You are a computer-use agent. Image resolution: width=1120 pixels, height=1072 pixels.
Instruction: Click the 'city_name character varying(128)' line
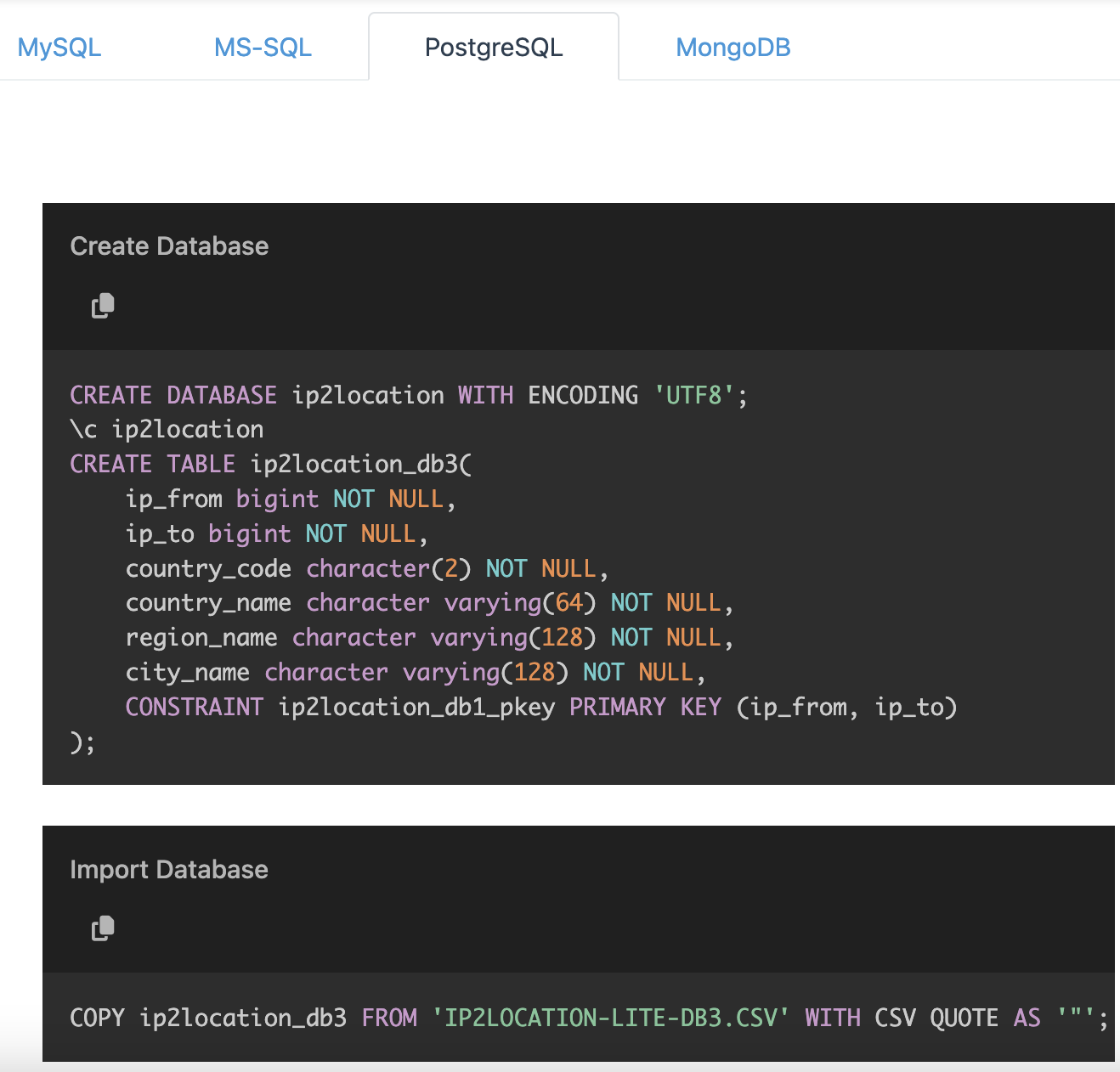click(x=416, y=673)
